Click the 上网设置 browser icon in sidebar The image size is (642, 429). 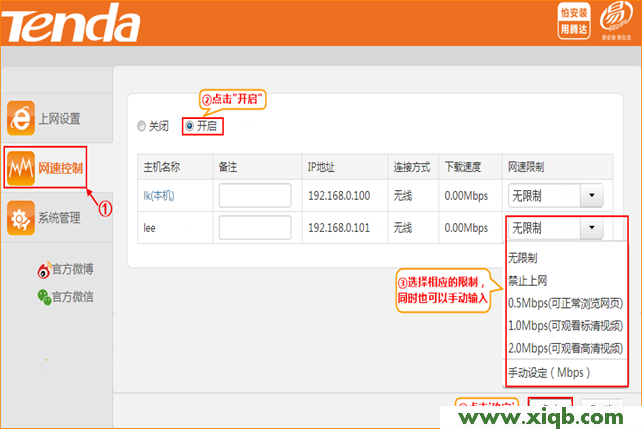click(x=21, y=118)
